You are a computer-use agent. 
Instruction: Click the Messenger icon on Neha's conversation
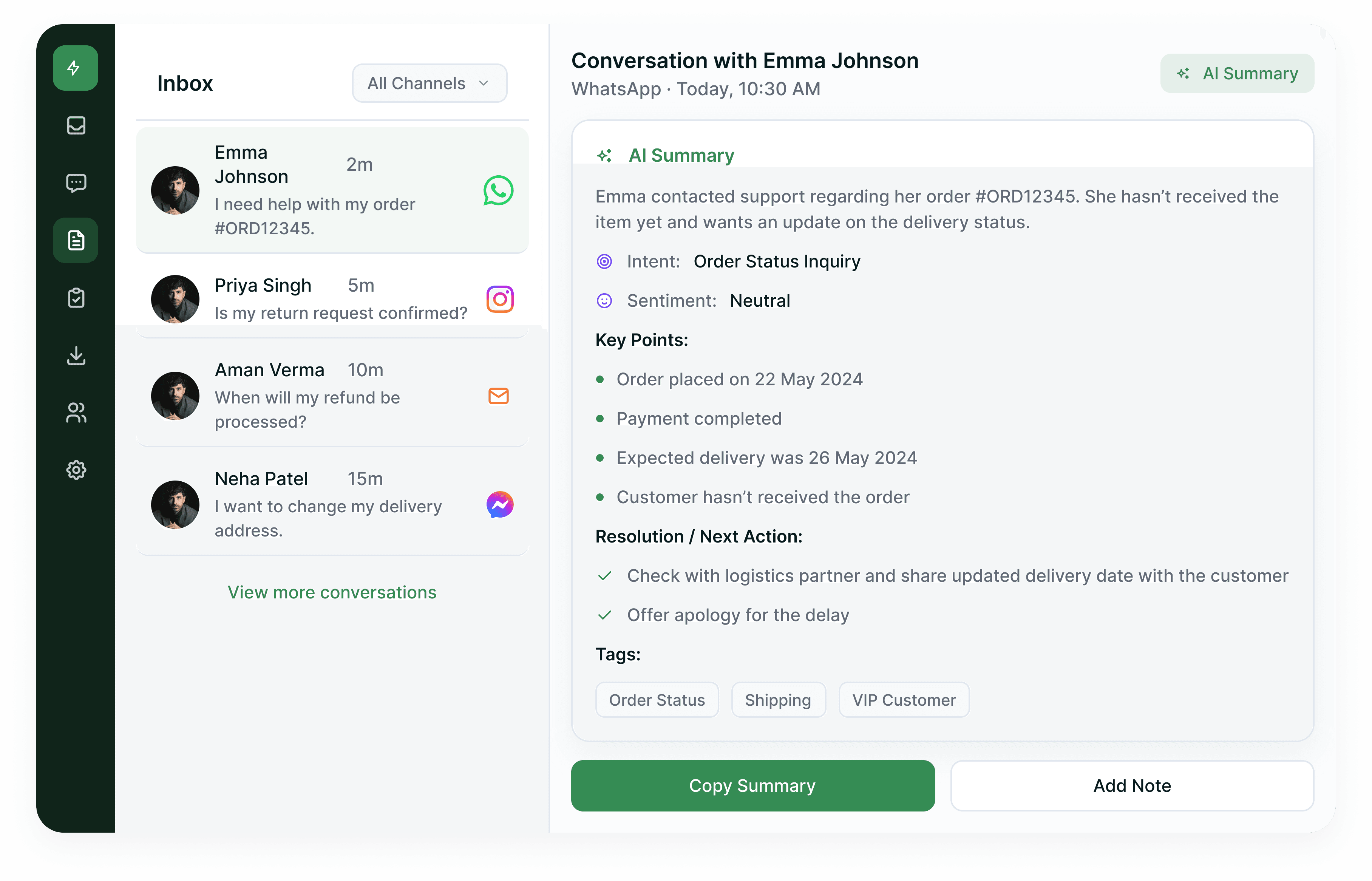coord(500,505)
